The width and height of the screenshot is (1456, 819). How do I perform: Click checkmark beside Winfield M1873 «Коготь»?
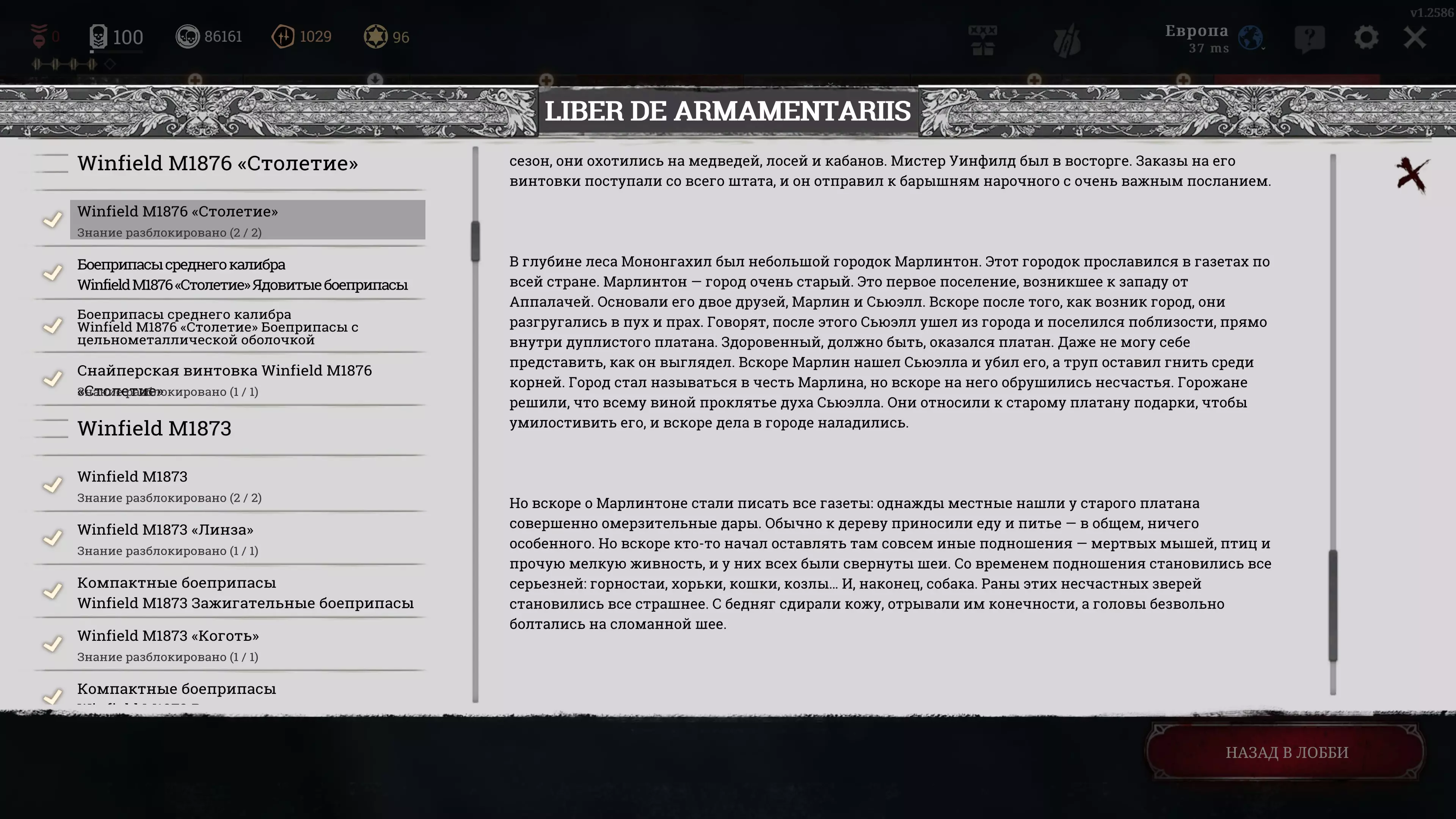click(x=53, y=644)
